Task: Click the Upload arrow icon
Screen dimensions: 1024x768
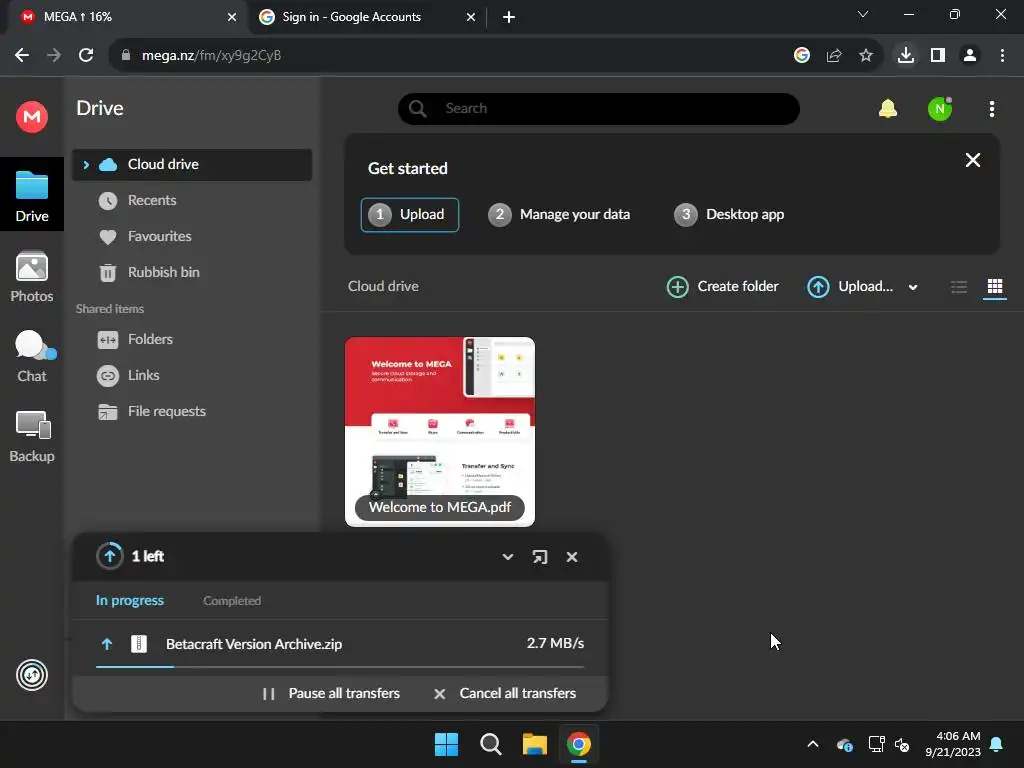Action: pos(818,287)
